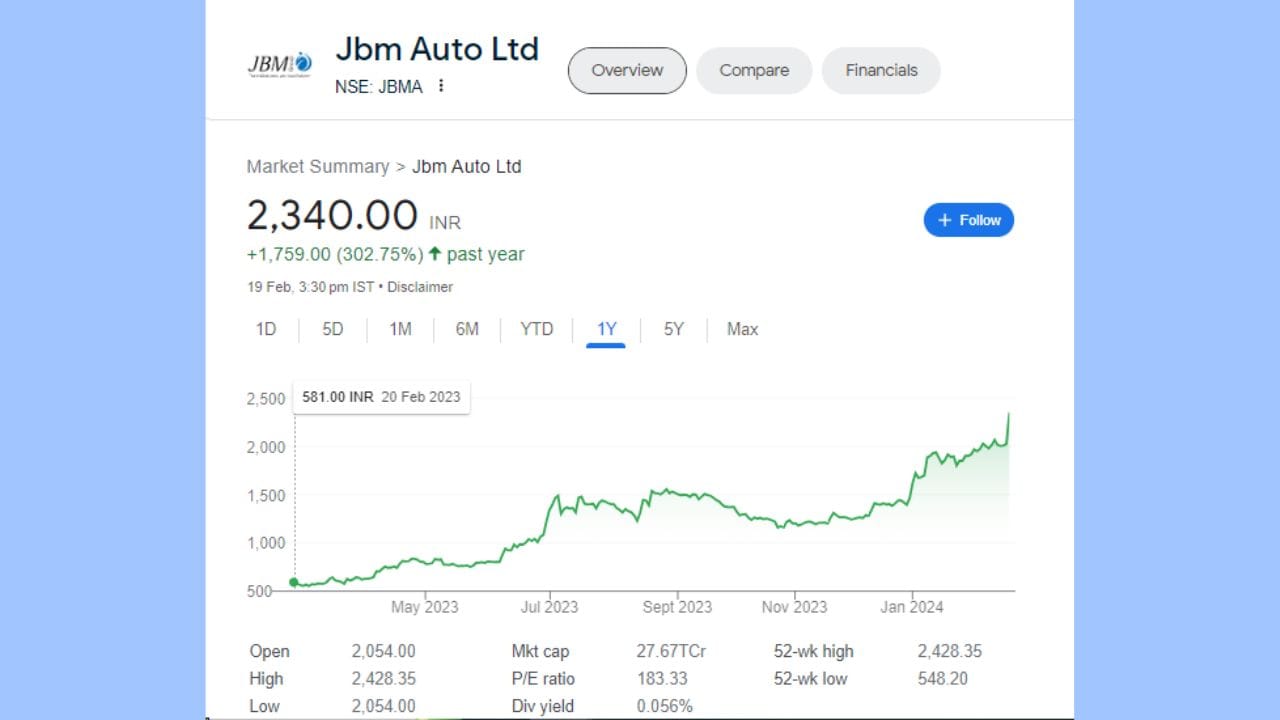Select the 5Y time range
The height and width of the screenshot is (720, 1280).
pyautogui.click(x=674, y=329)
